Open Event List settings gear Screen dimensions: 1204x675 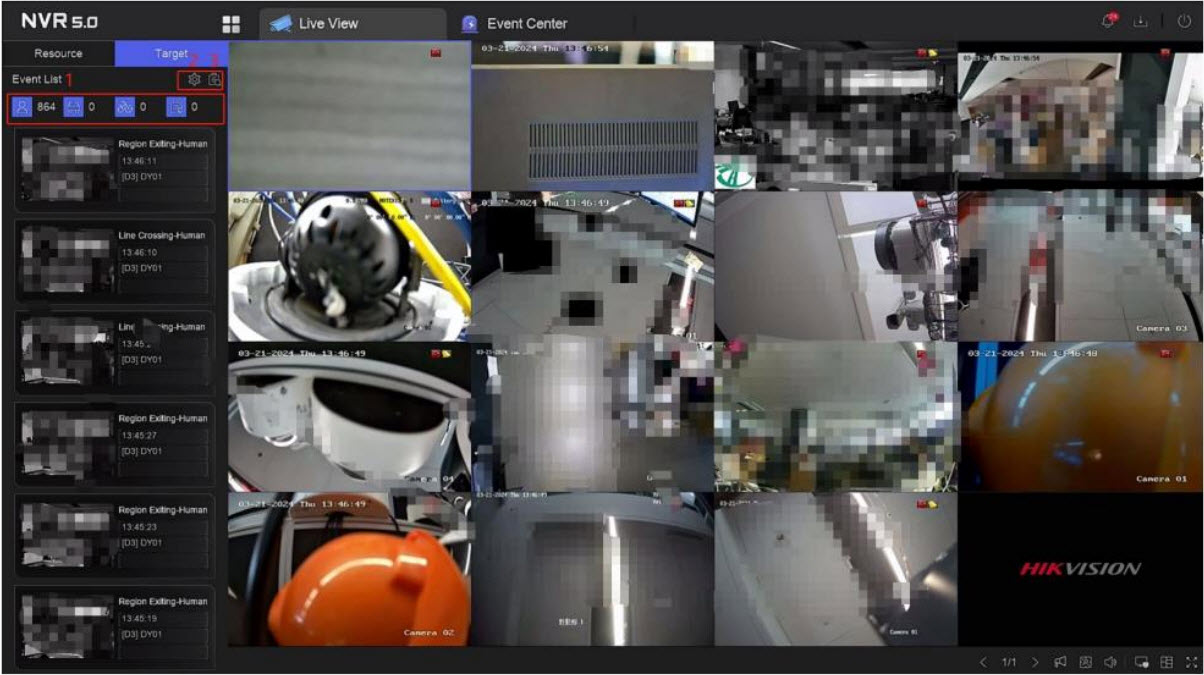(x=194, y=80)
